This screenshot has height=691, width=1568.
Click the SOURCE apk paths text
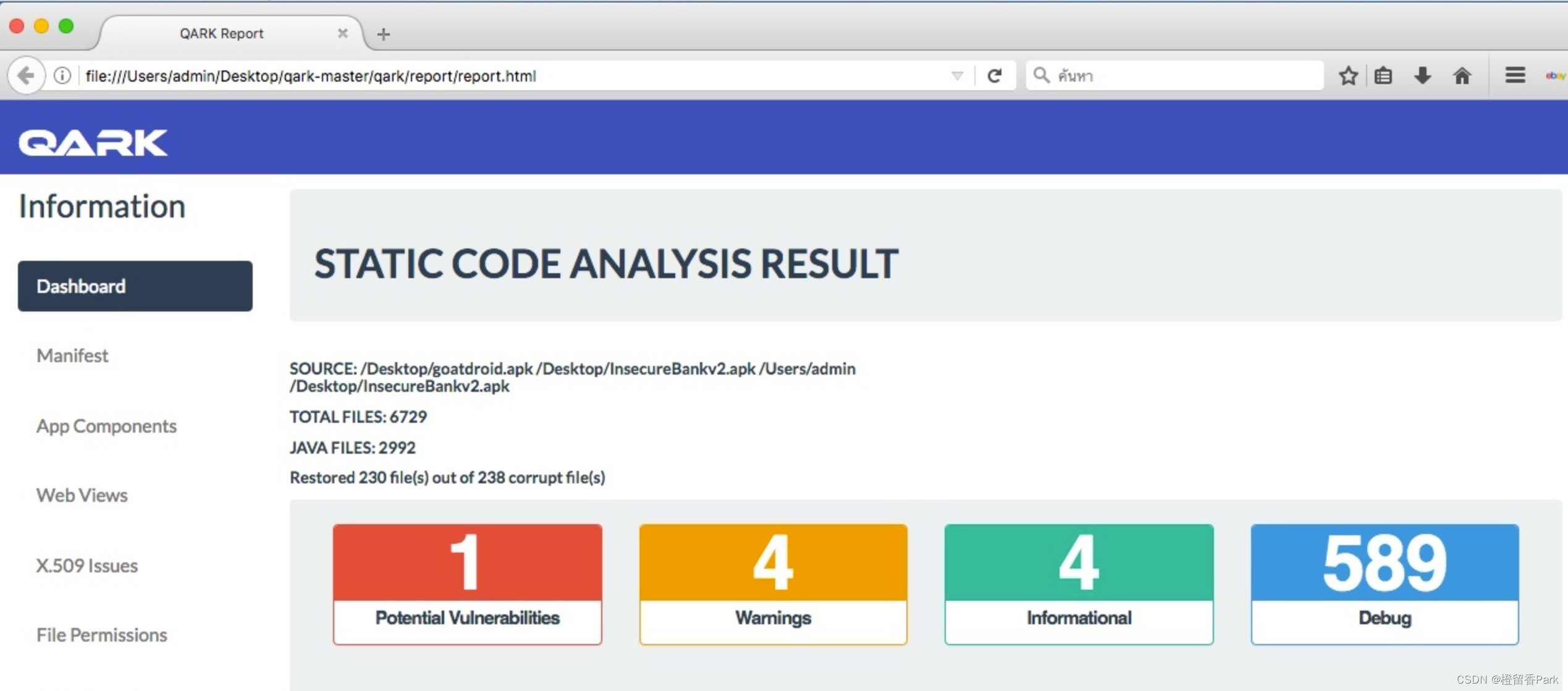(x=573, y=377)
